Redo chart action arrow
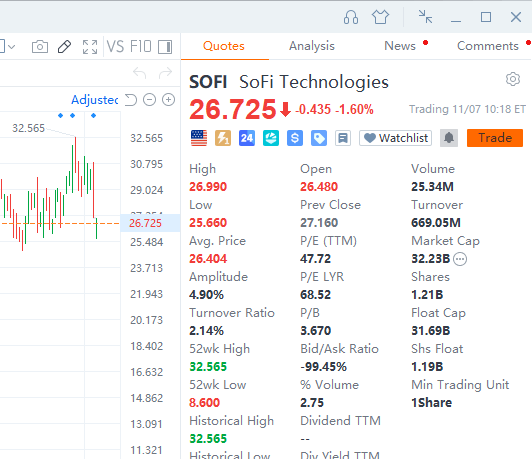Viewport: 532px width, 459px height. pos(166,73)
